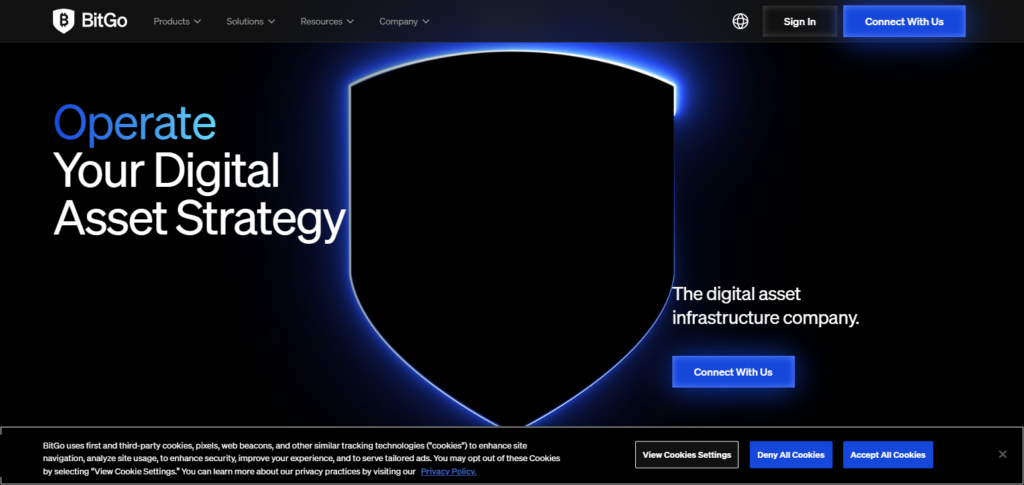The height and width of the screenshot is (485, 1024).
Task: Expand the chevron next to Company
Action: click(426, 21)
